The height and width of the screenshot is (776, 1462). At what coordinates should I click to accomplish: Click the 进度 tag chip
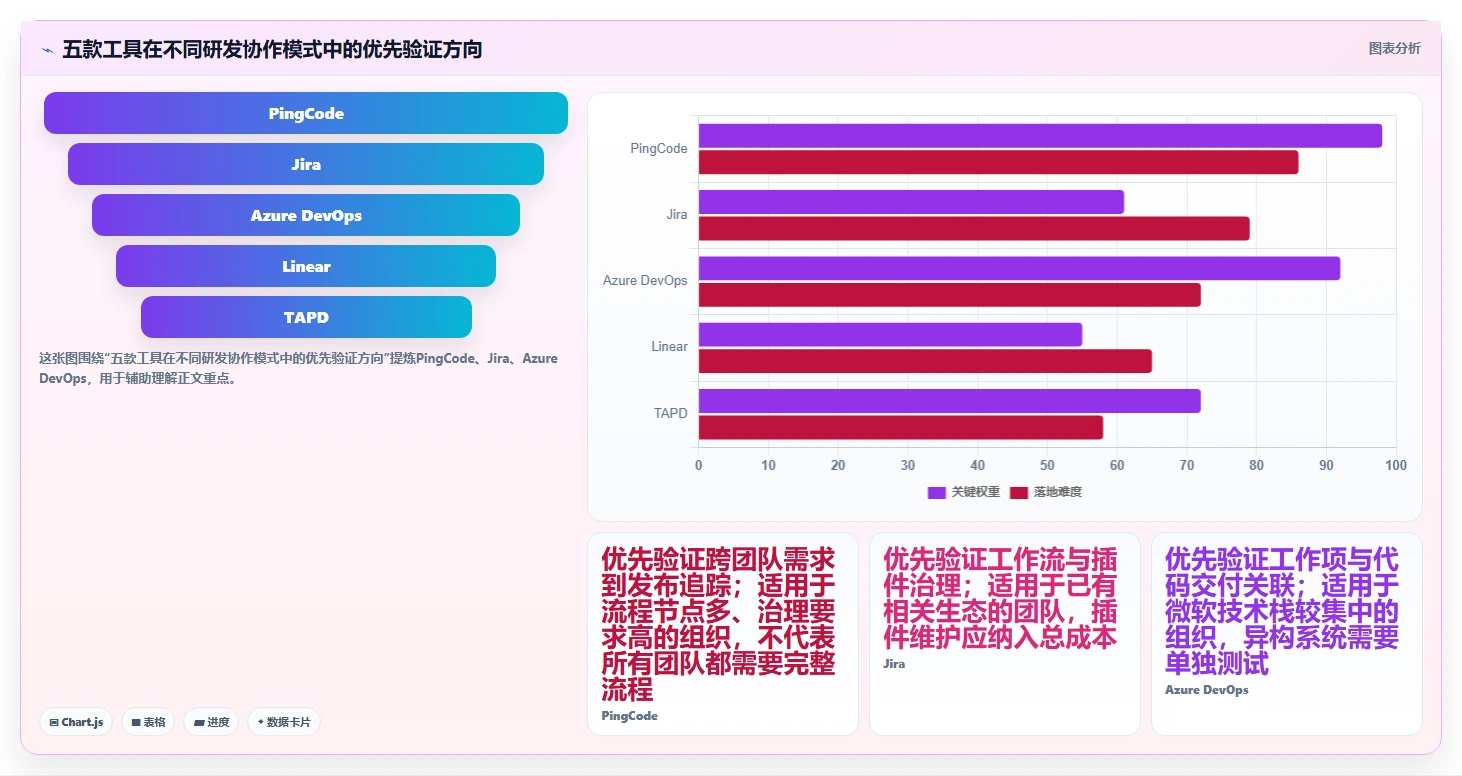[211, 722]
